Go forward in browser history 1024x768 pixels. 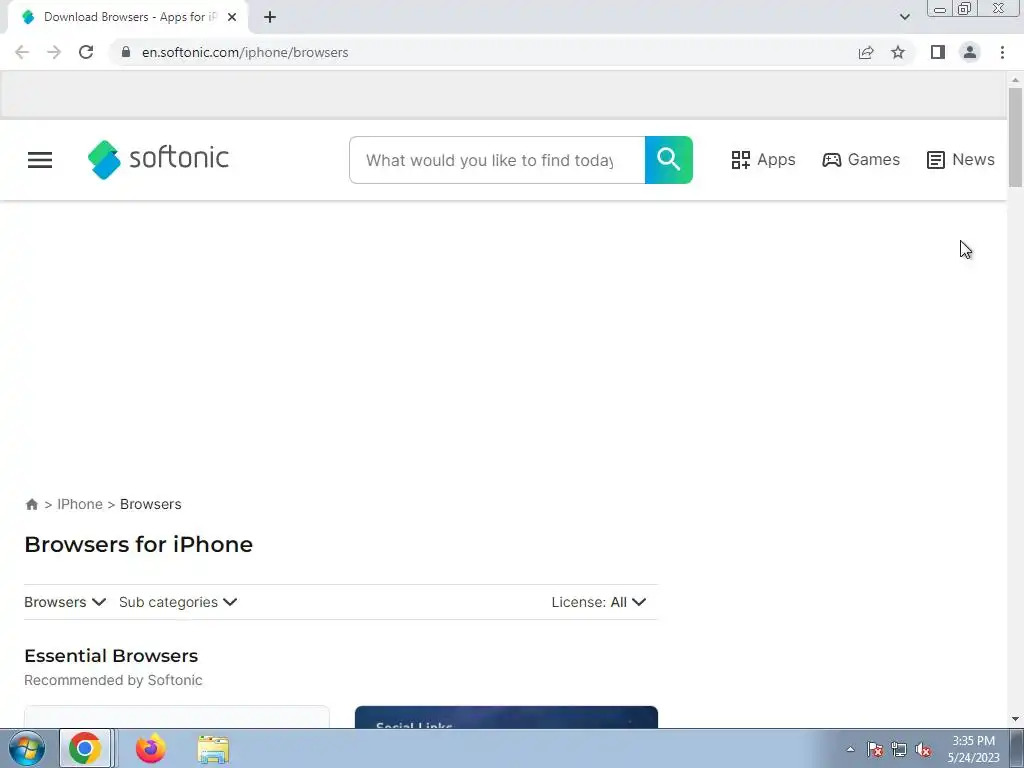pyautogui.click(x=54, y=52)
